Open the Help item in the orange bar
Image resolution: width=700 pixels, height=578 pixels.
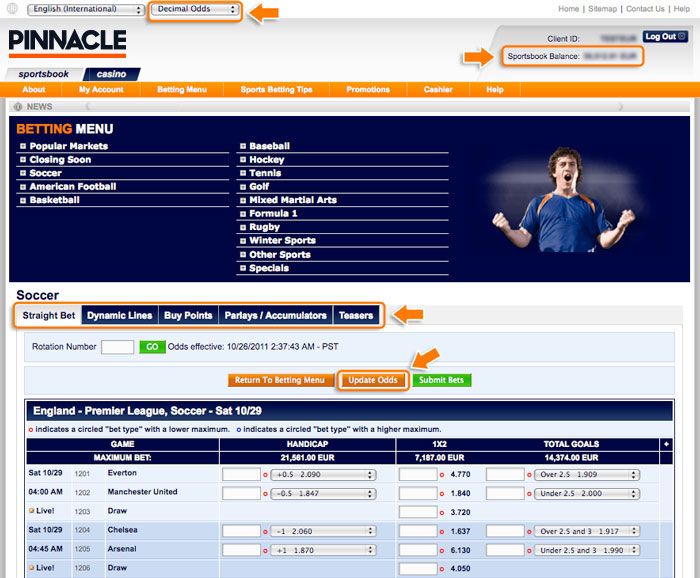pos(495,89)
